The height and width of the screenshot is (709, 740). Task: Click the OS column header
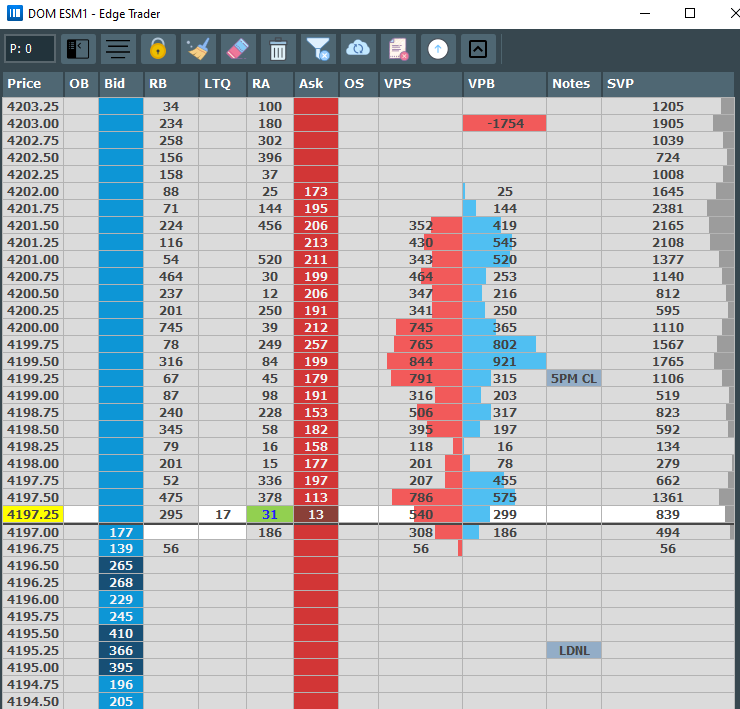click(x=358, y=84)
